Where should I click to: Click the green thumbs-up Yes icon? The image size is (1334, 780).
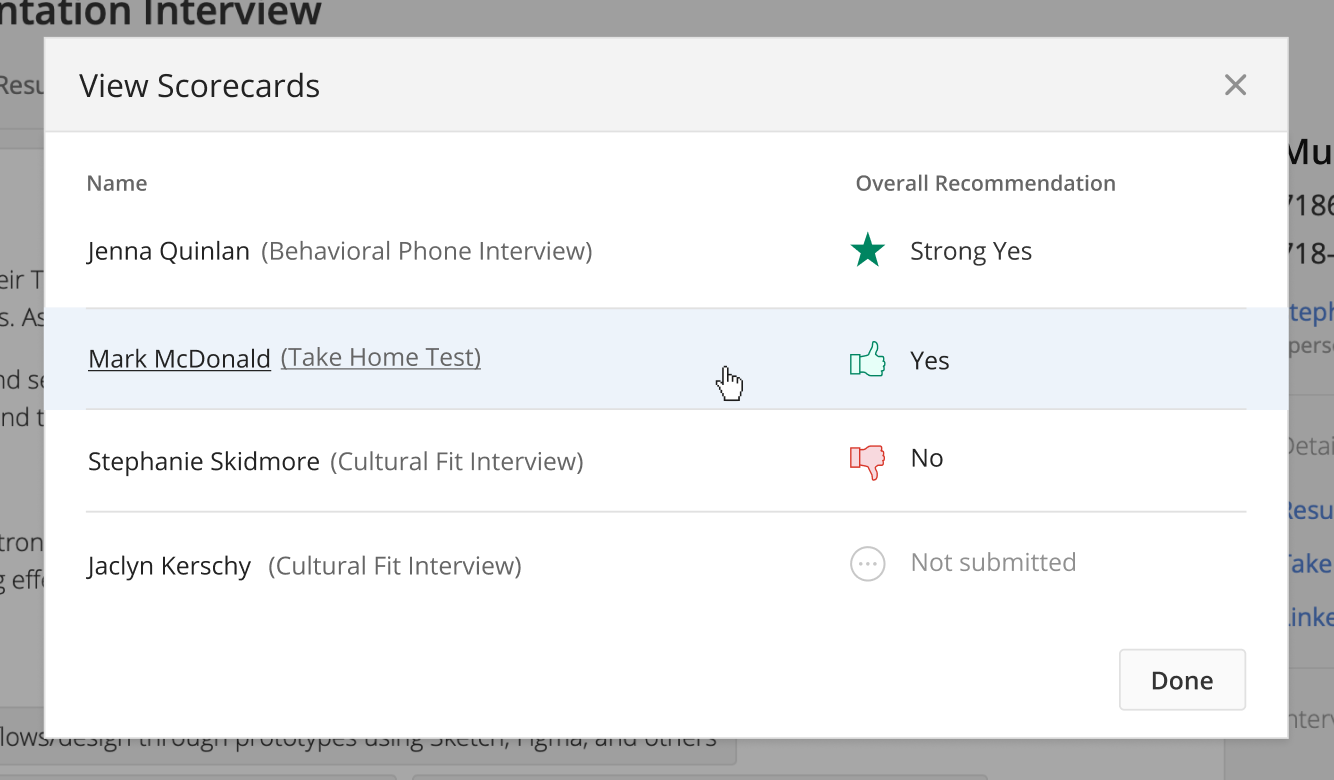[867, 359]
